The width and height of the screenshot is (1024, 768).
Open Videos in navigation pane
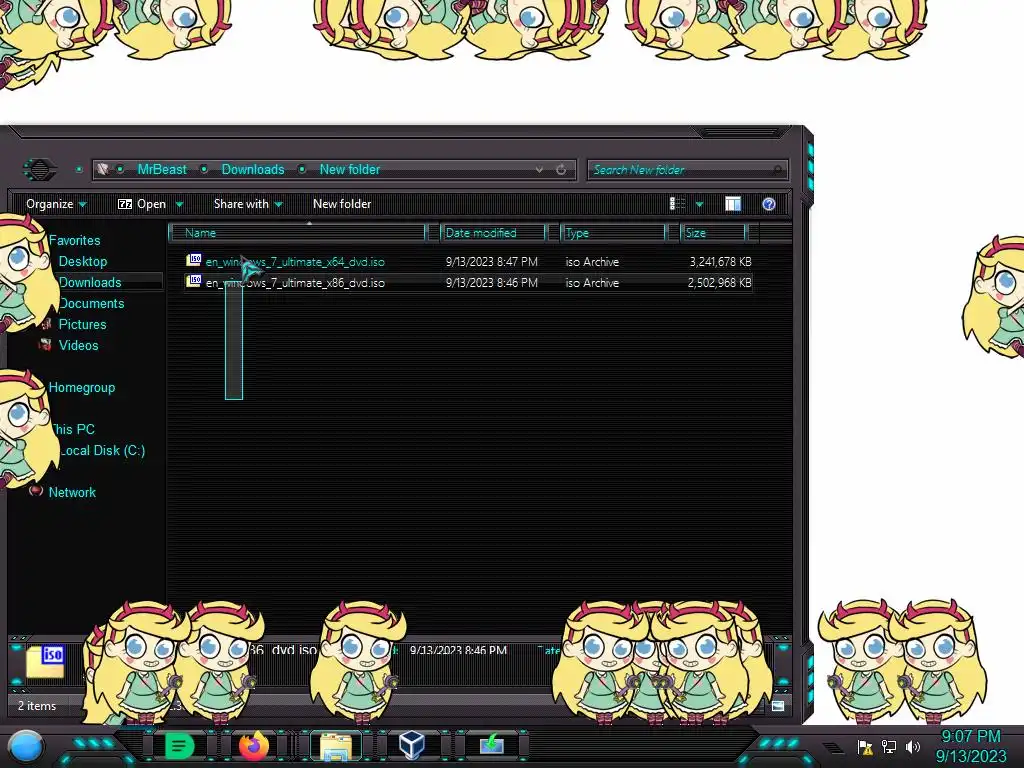pyautogui.click(x=78, y=345)
